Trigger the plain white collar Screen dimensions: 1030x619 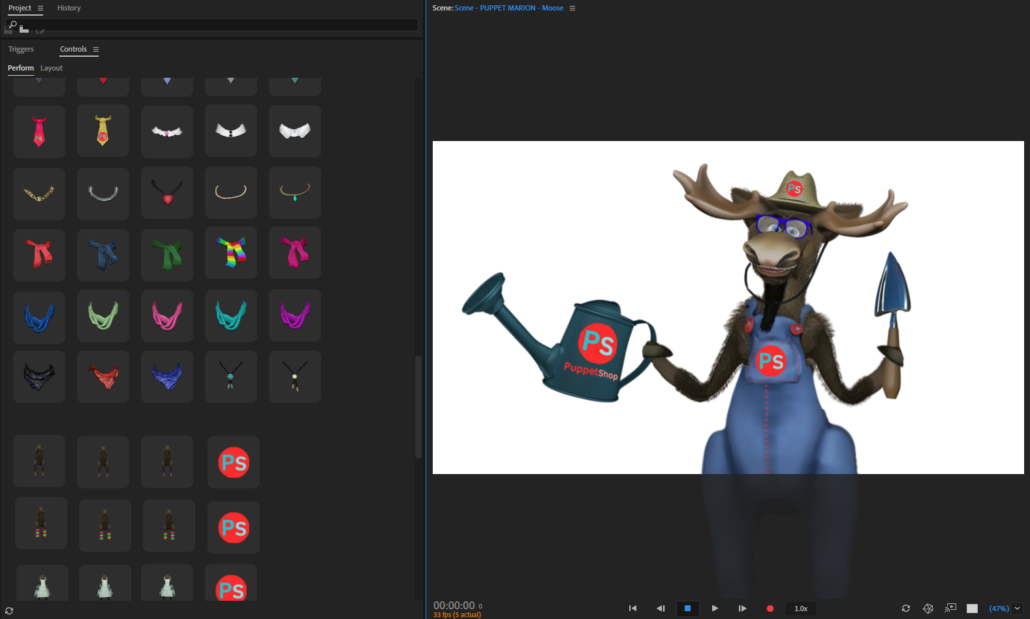[x=295, y=131]
